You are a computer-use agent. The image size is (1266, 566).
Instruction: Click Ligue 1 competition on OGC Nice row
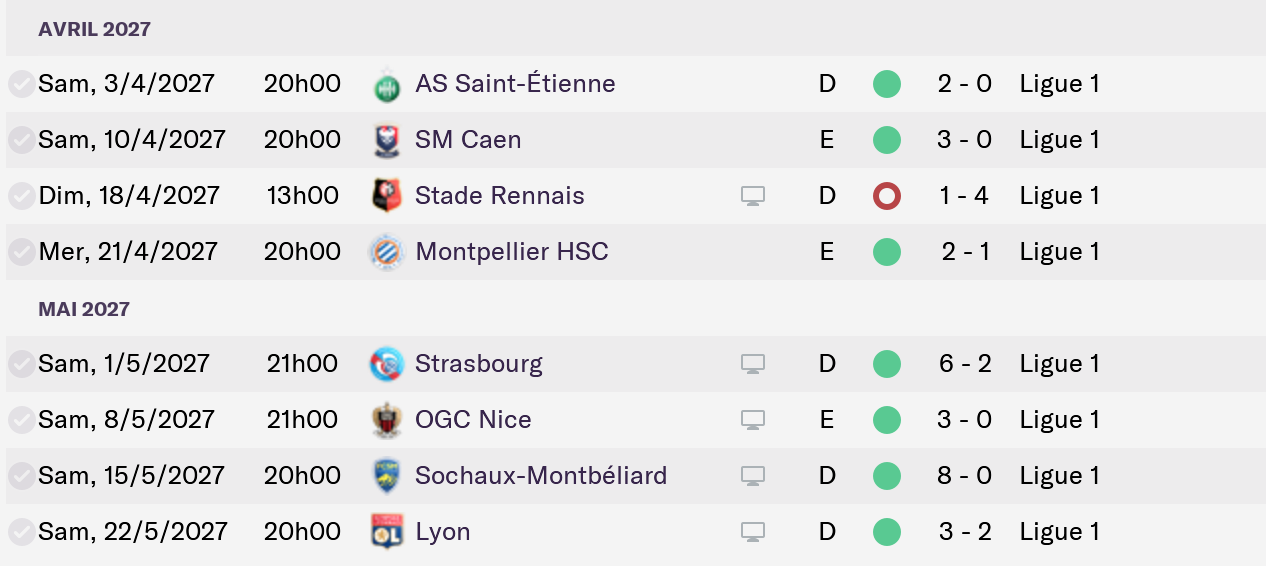(1059, 420)
